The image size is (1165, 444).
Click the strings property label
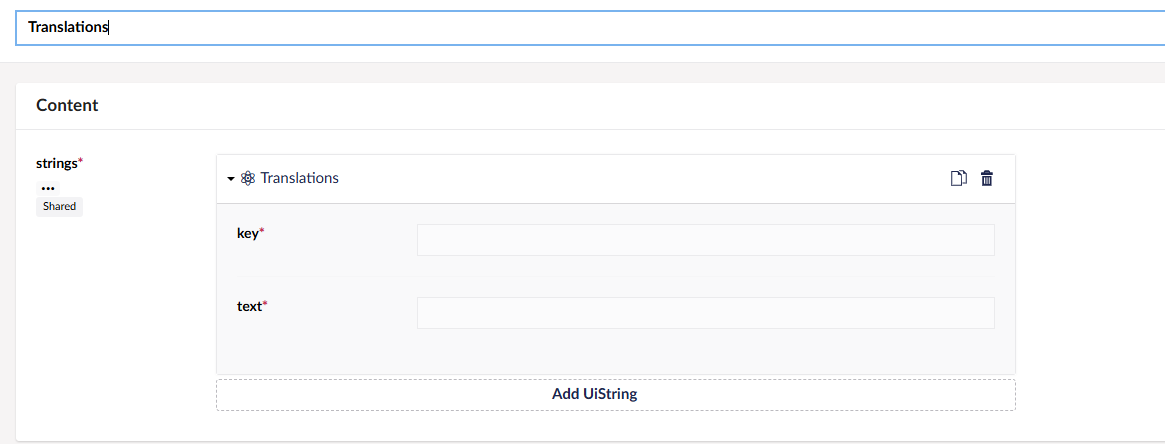[56, 162]
